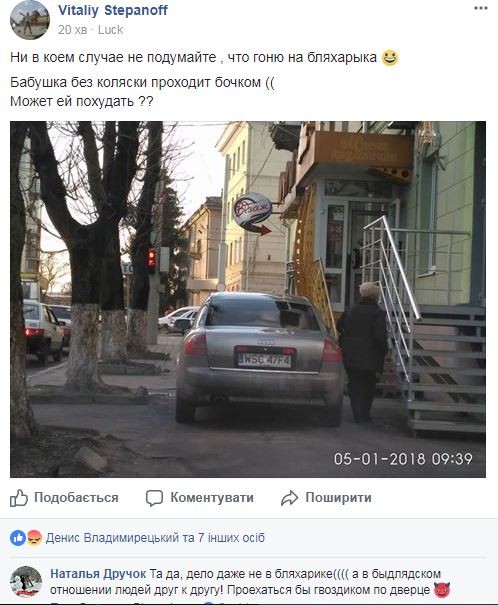
Task: Open Vitaliy Stepanoff profile name link
Action: tap(113, 10)
